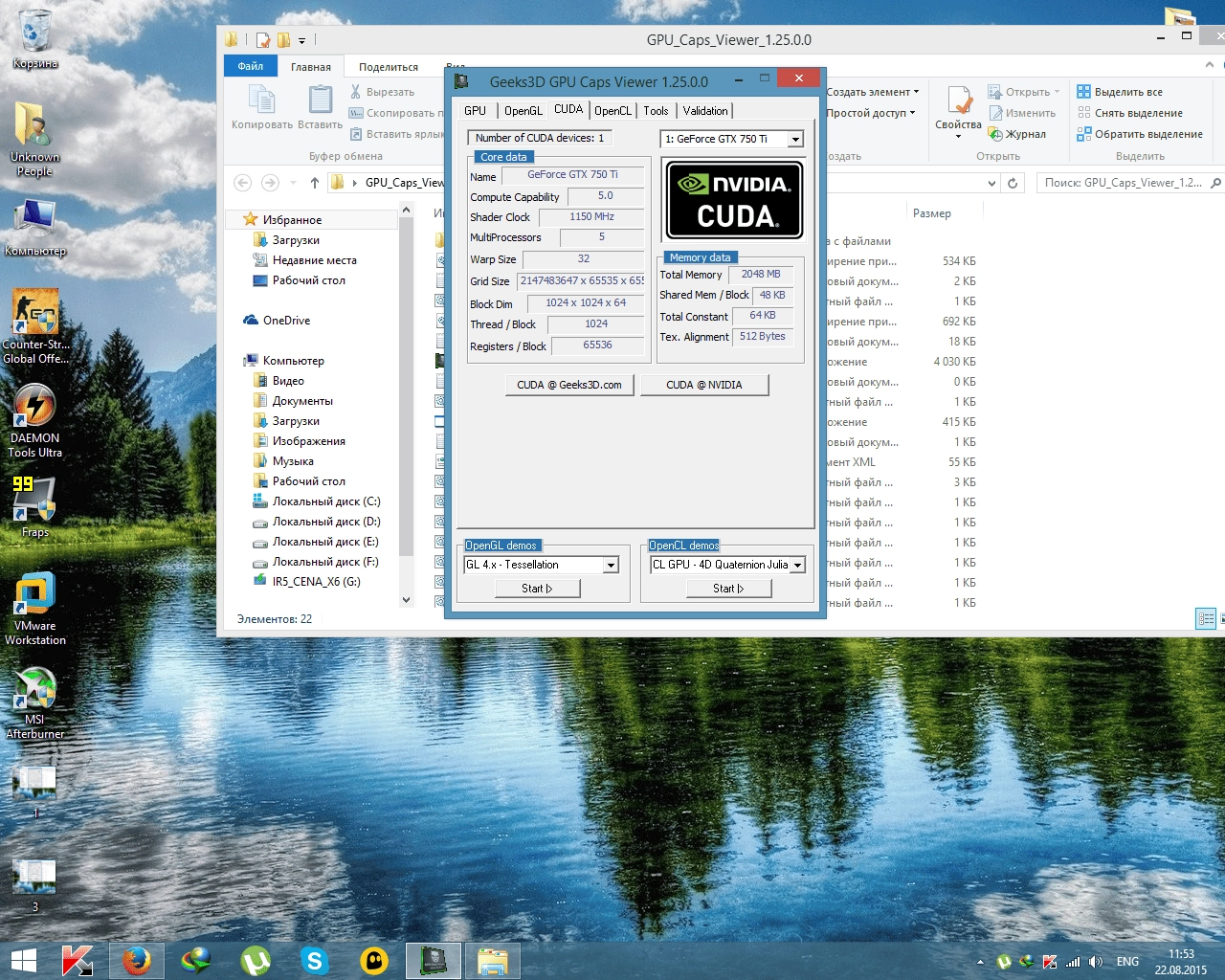1225x980 pixels.
Task: Open the Файл menu in Explorer
Action: (x=251, y=66)
